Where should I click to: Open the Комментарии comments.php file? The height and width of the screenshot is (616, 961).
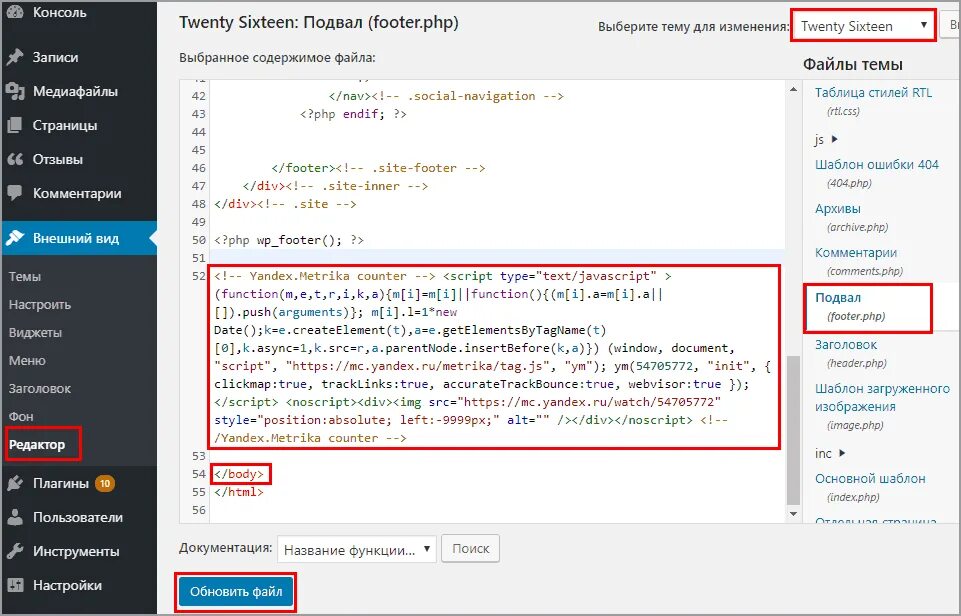[856, 253]
